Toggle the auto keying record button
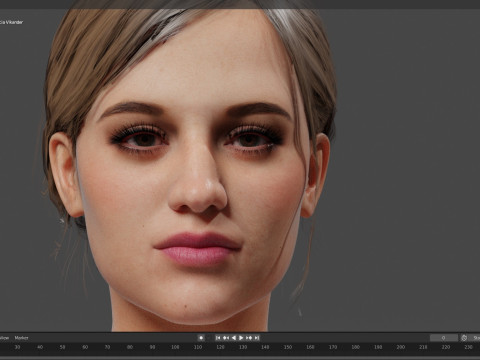 tap(201, 338)
